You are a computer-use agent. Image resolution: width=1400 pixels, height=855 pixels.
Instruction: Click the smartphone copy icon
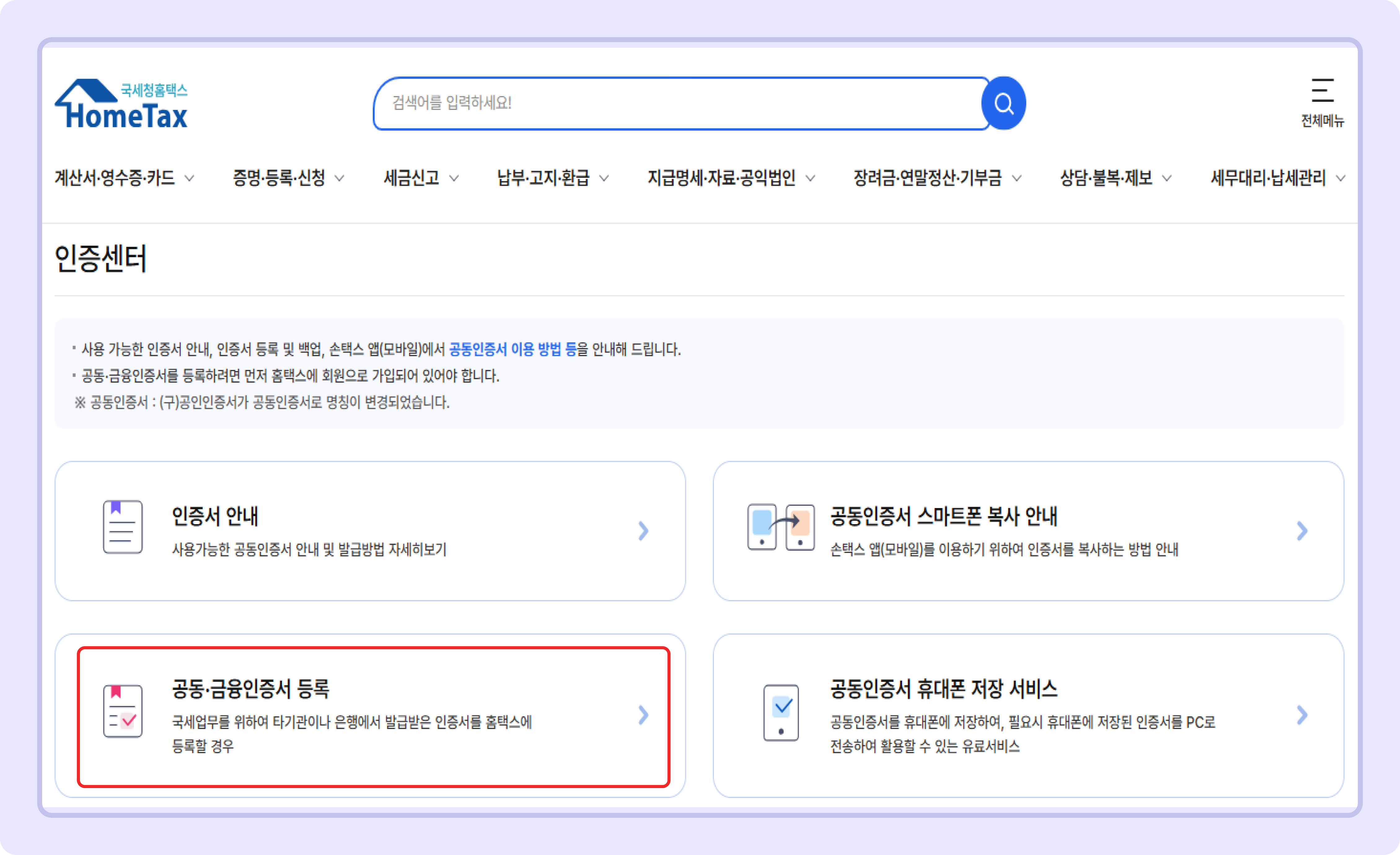click(781, 527)
